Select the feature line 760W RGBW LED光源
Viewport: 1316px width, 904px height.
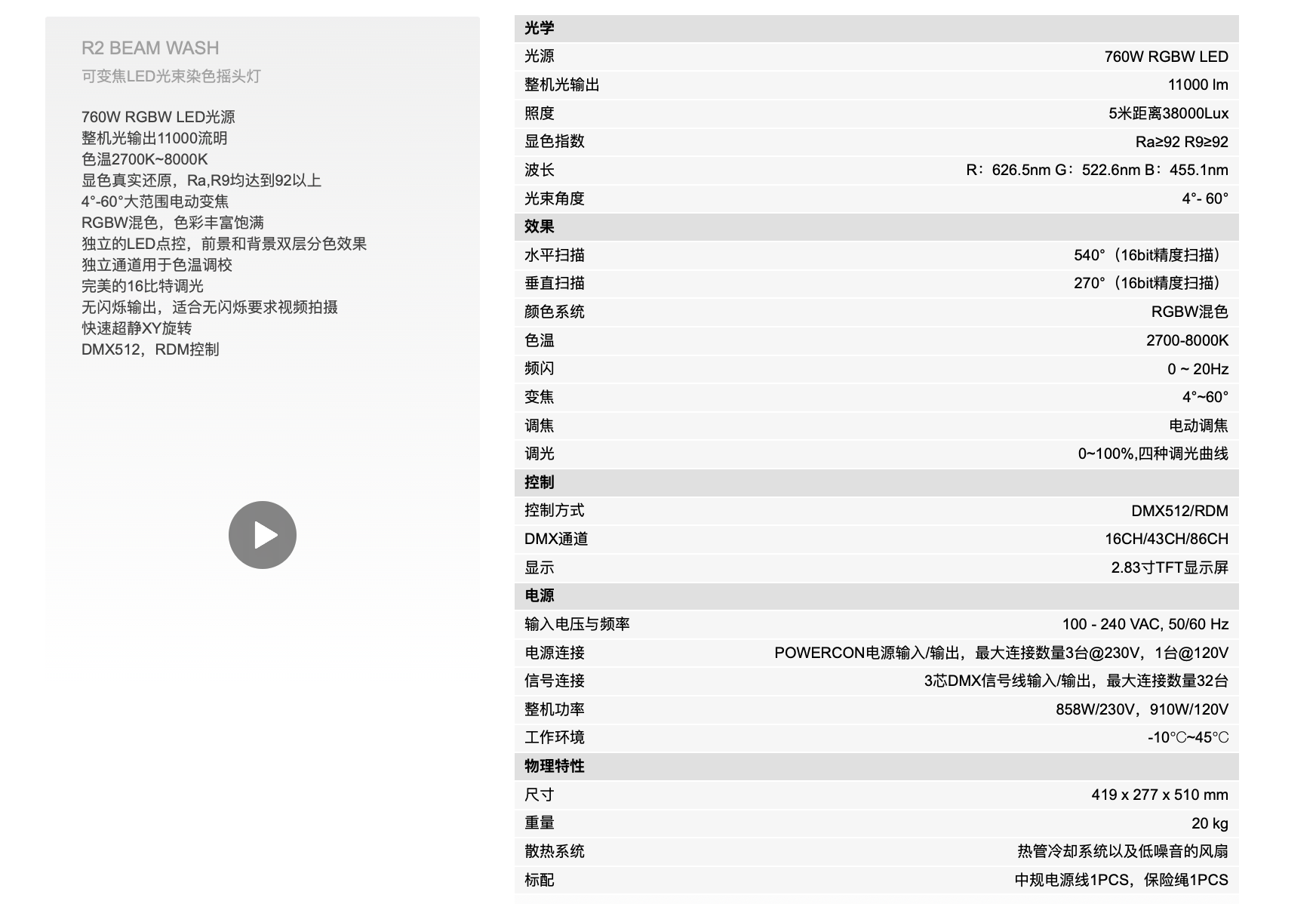pos(158,117)
